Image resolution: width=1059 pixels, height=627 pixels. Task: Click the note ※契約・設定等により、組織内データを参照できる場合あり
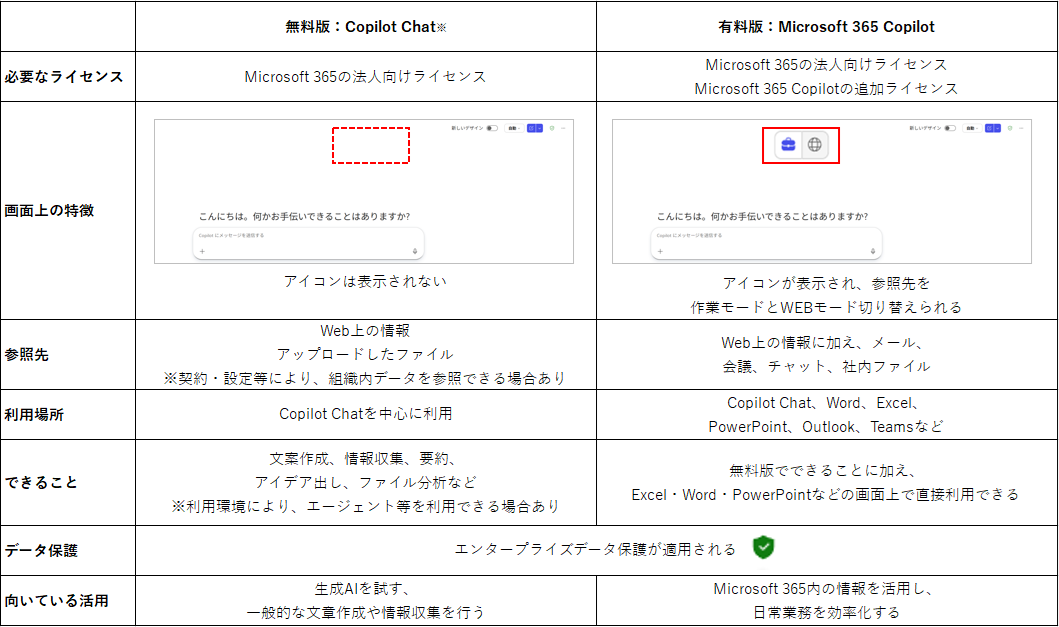click(x=365, y=378)
